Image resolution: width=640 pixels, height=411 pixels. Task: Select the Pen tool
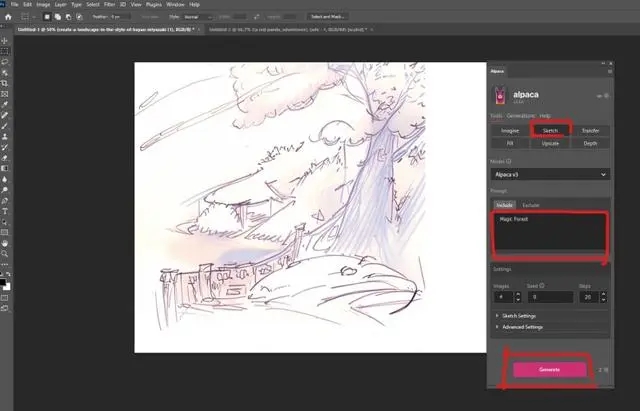point(4,201)
